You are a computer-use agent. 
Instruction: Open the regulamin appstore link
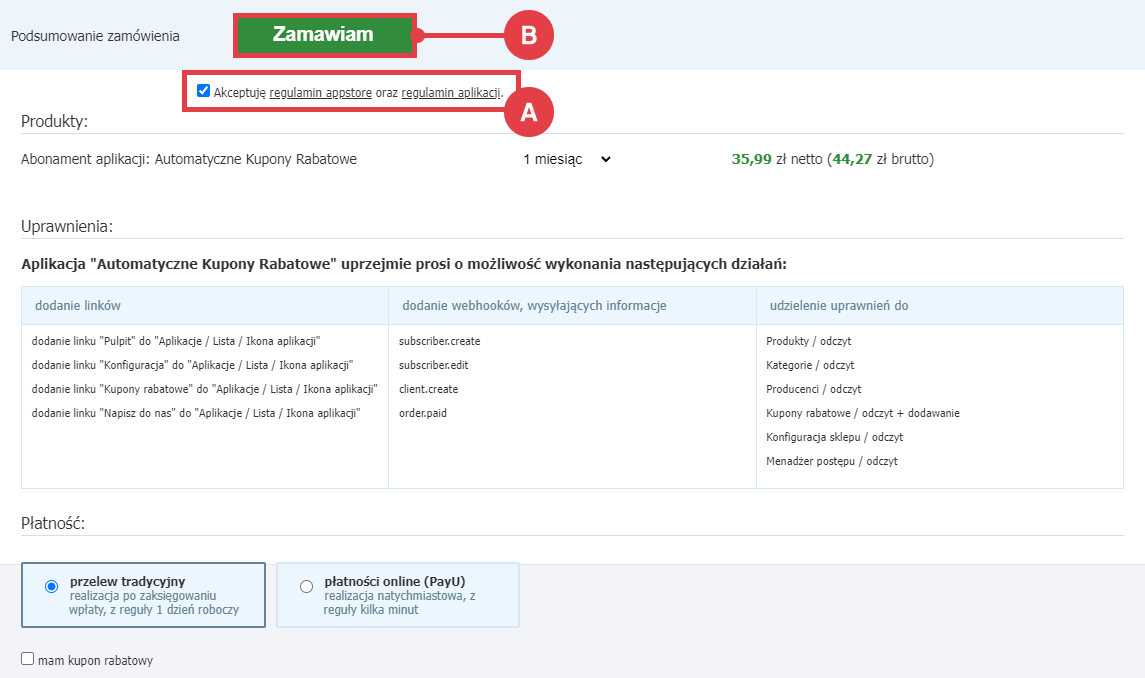[320, 93]
